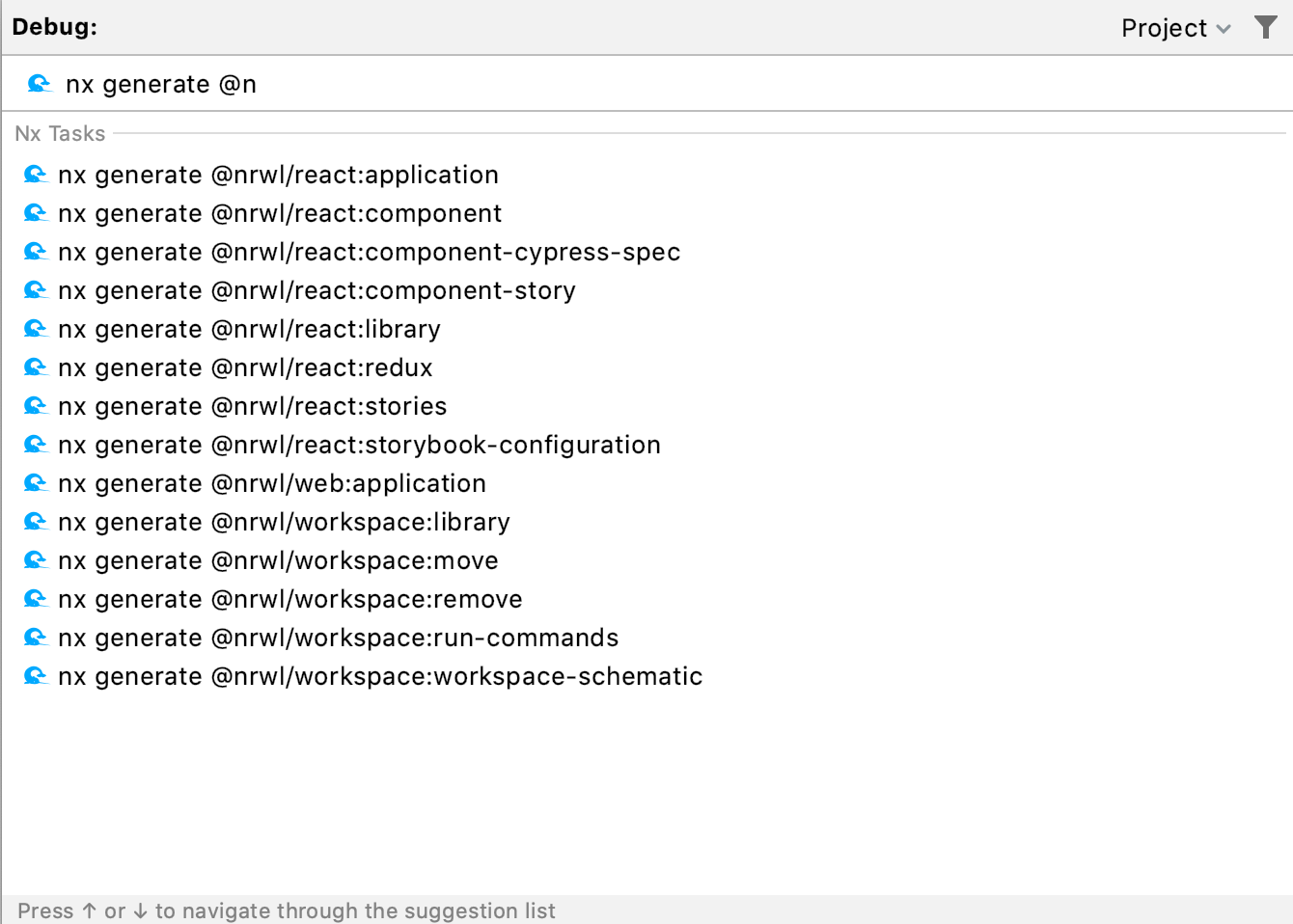The height and width of the screenshot is (924, 1293).
Task: Click the Nx wave icon in the search field
Action: [39, 84]
